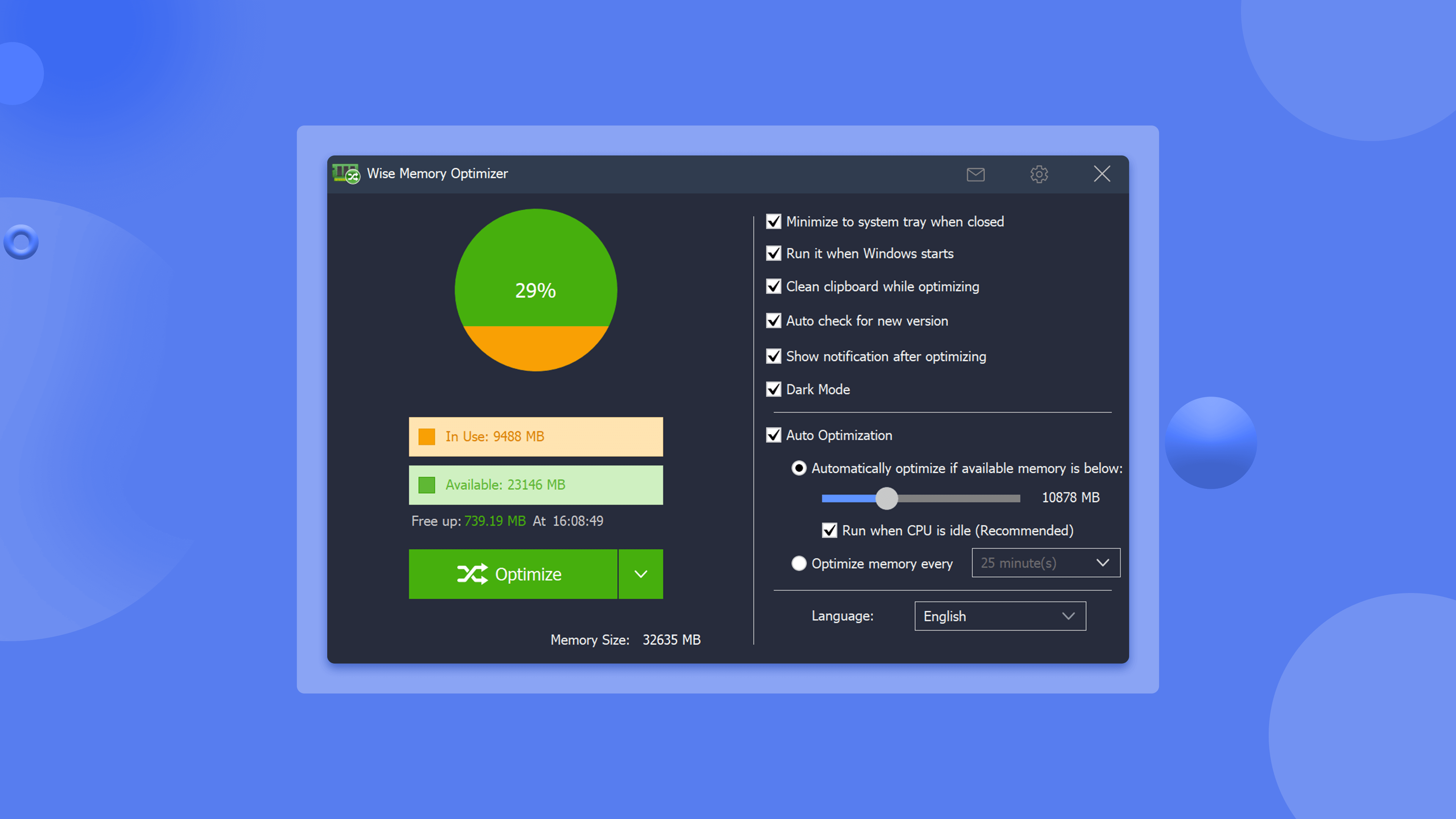This screenshot has height=819, width=1456.
Task: Expand the Optimize button dropdown arrow
Action: point(640,574)
